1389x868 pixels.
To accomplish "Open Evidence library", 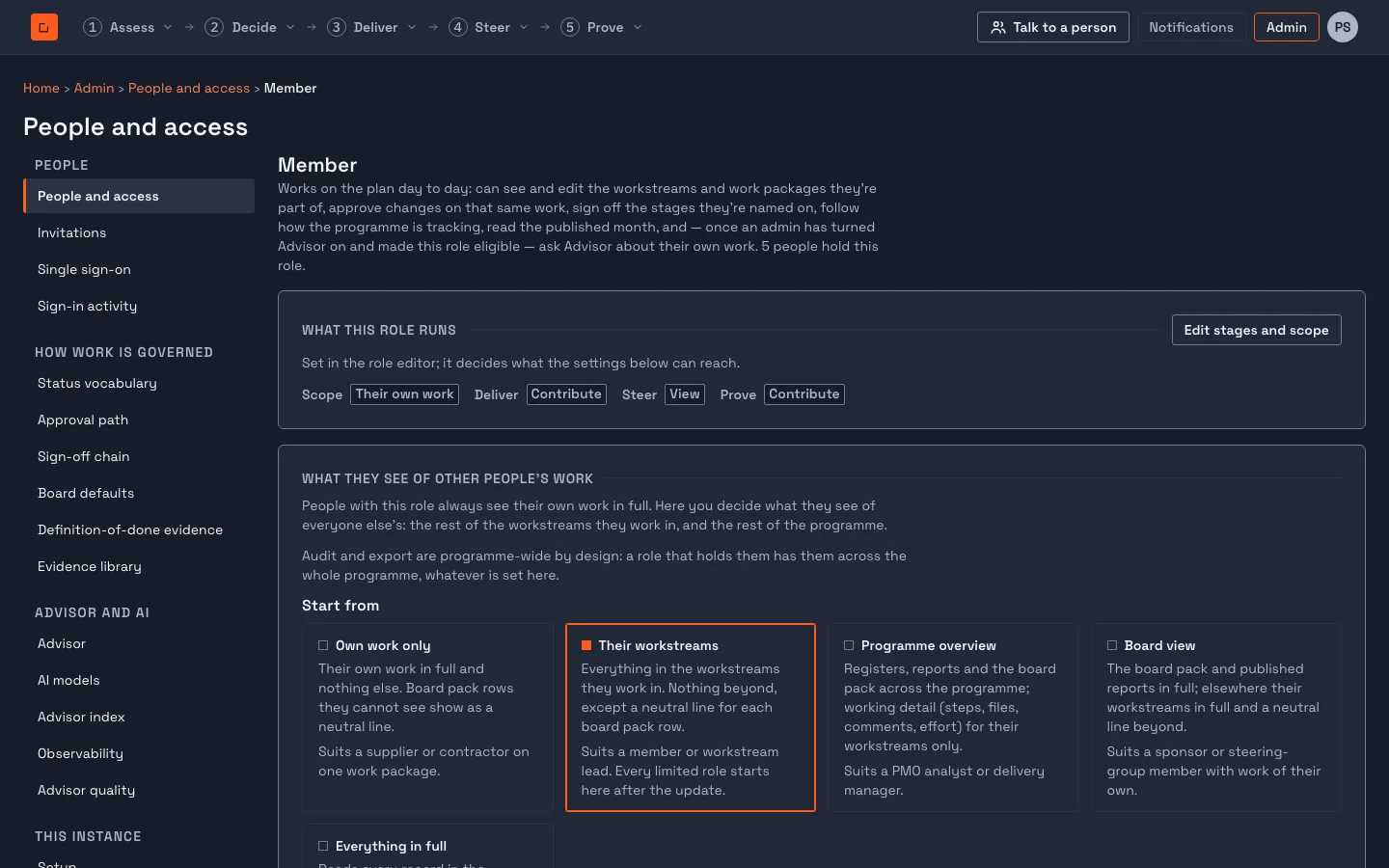I will pos(139,566).
